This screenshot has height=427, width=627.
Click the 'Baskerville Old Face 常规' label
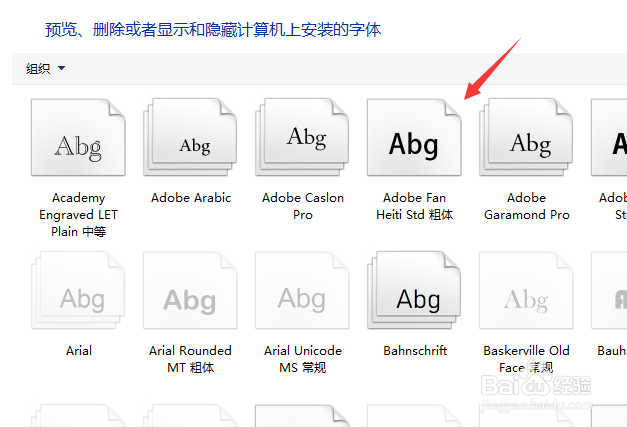coord(526,359)
